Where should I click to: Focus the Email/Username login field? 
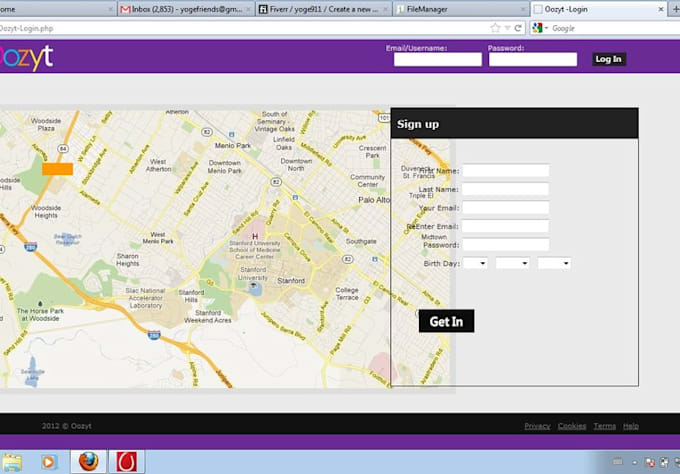438,59
